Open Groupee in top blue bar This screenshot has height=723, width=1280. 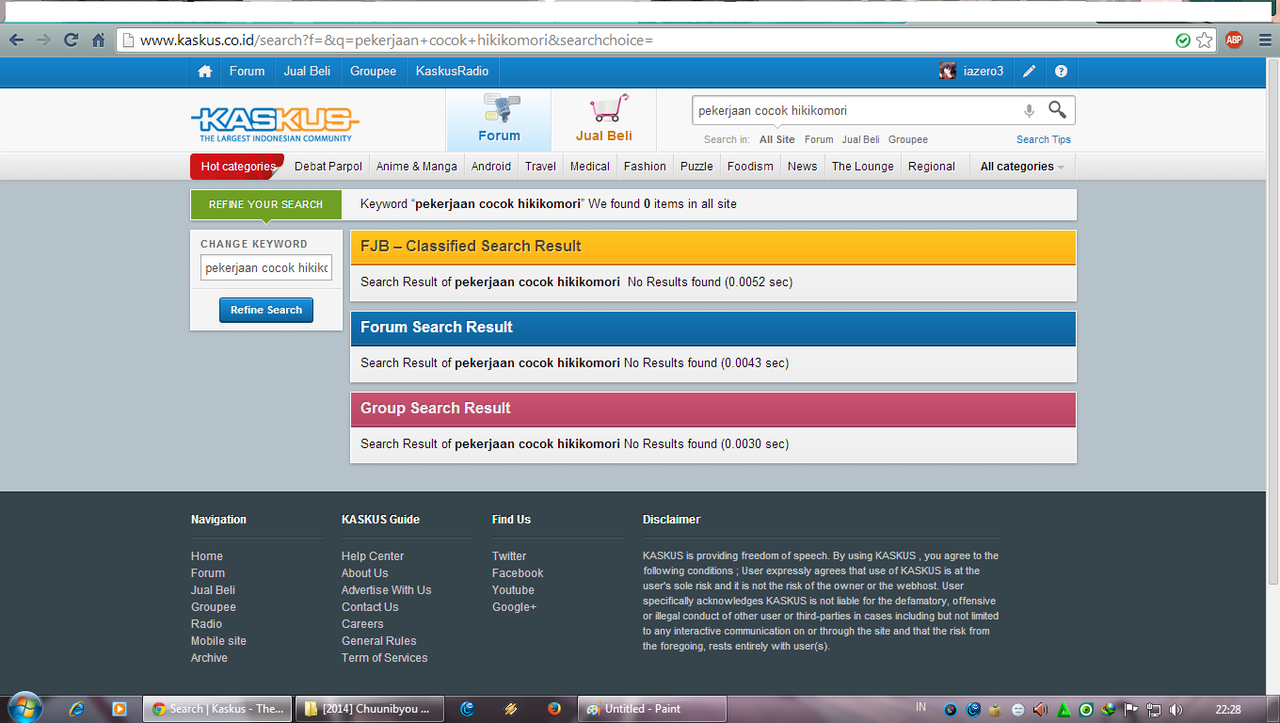pos(373,71)
